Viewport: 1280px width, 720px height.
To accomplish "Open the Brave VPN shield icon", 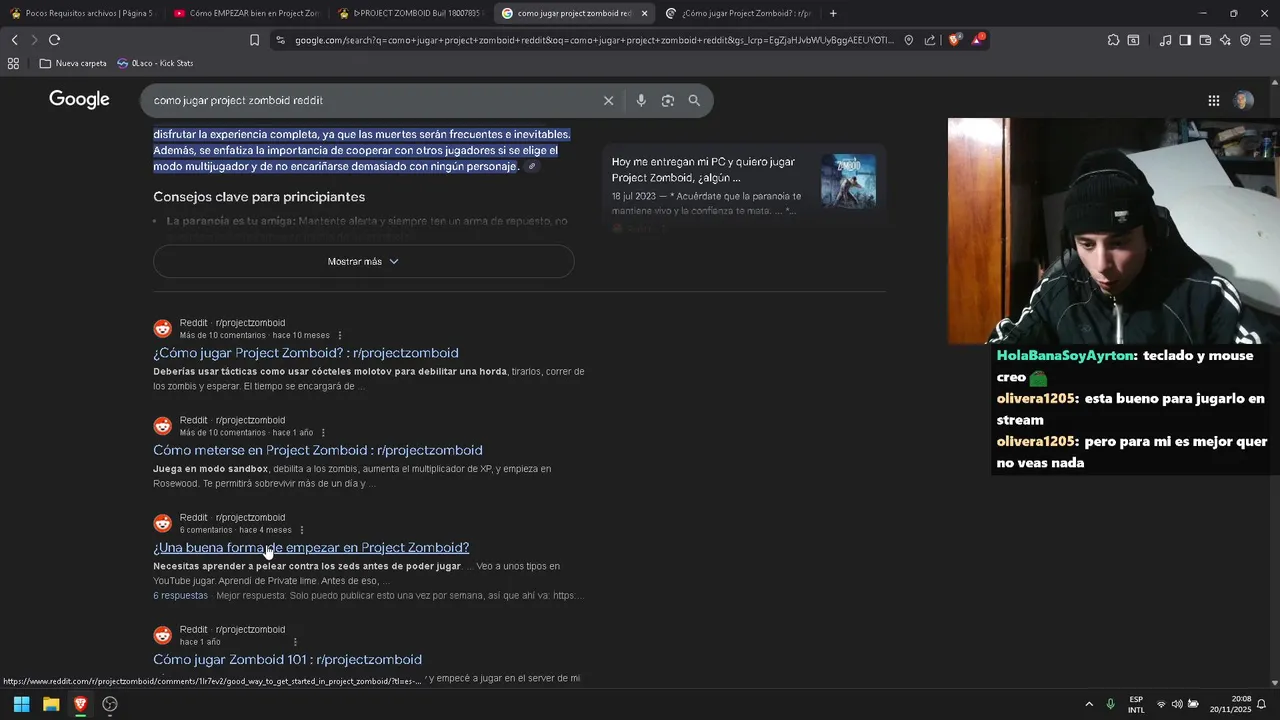I will pyautogui.click(x=1245, y=40).
